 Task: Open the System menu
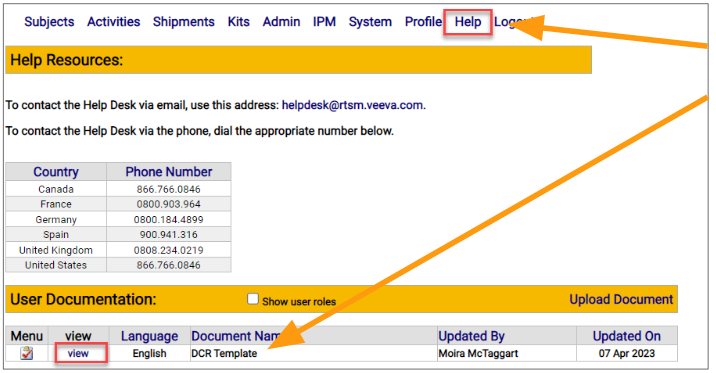pyautogui.click(x=370, y=21)
